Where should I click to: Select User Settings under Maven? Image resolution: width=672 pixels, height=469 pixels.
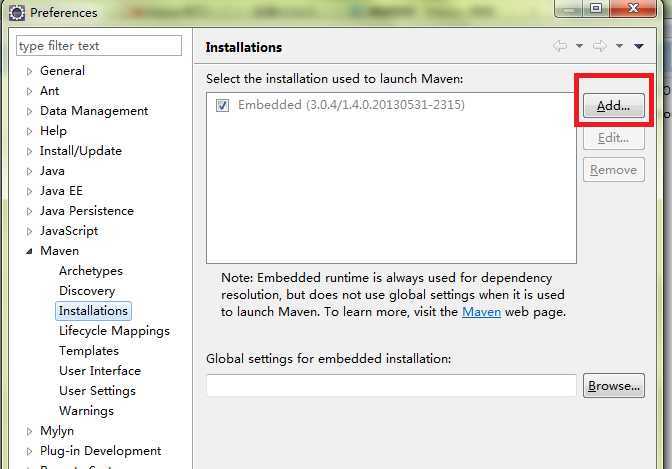coord(97,391)
